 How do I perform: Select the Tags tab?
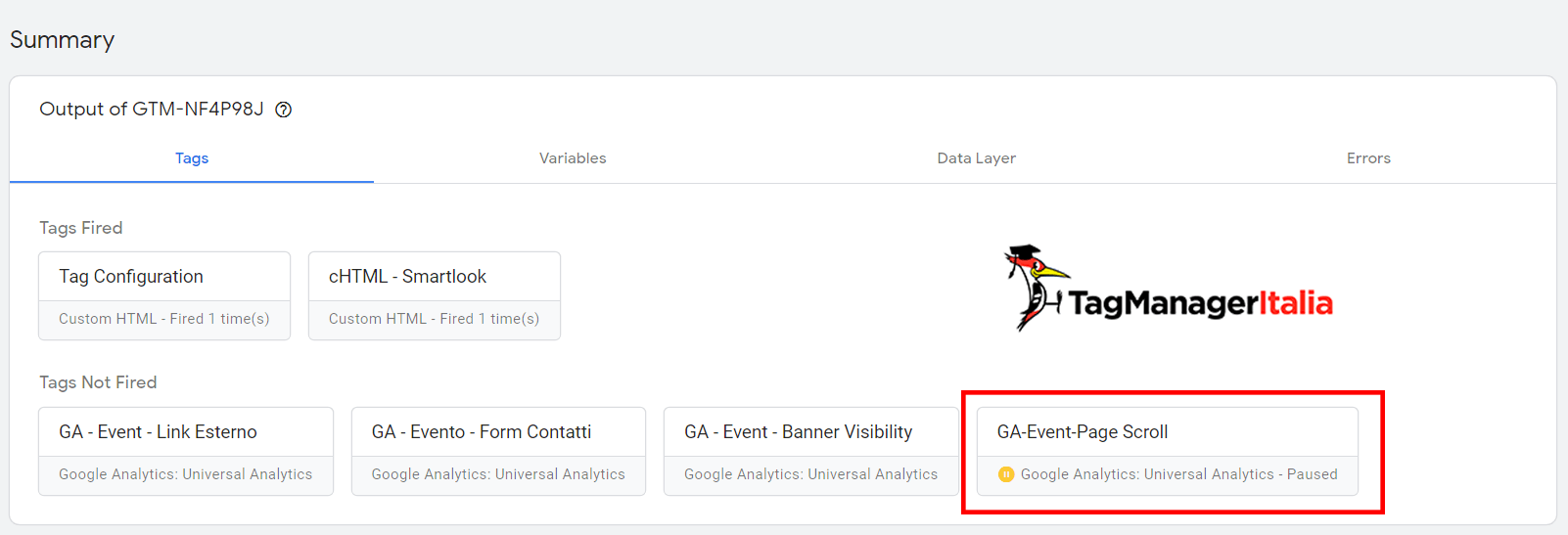(x=192, y=158)
